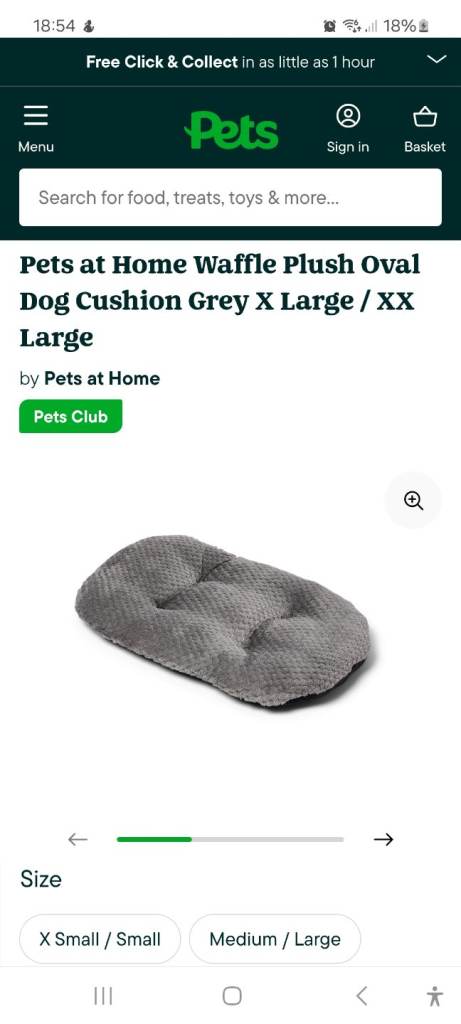461x1024 pixels.
Task: Focus the Search for food, treats, toys field
Action: [x=230, y=197]
